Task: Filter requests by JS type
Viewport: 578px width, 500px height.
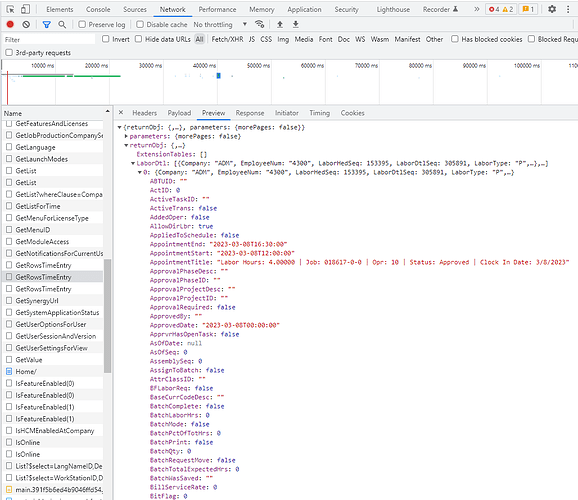Action: point(252,39)
